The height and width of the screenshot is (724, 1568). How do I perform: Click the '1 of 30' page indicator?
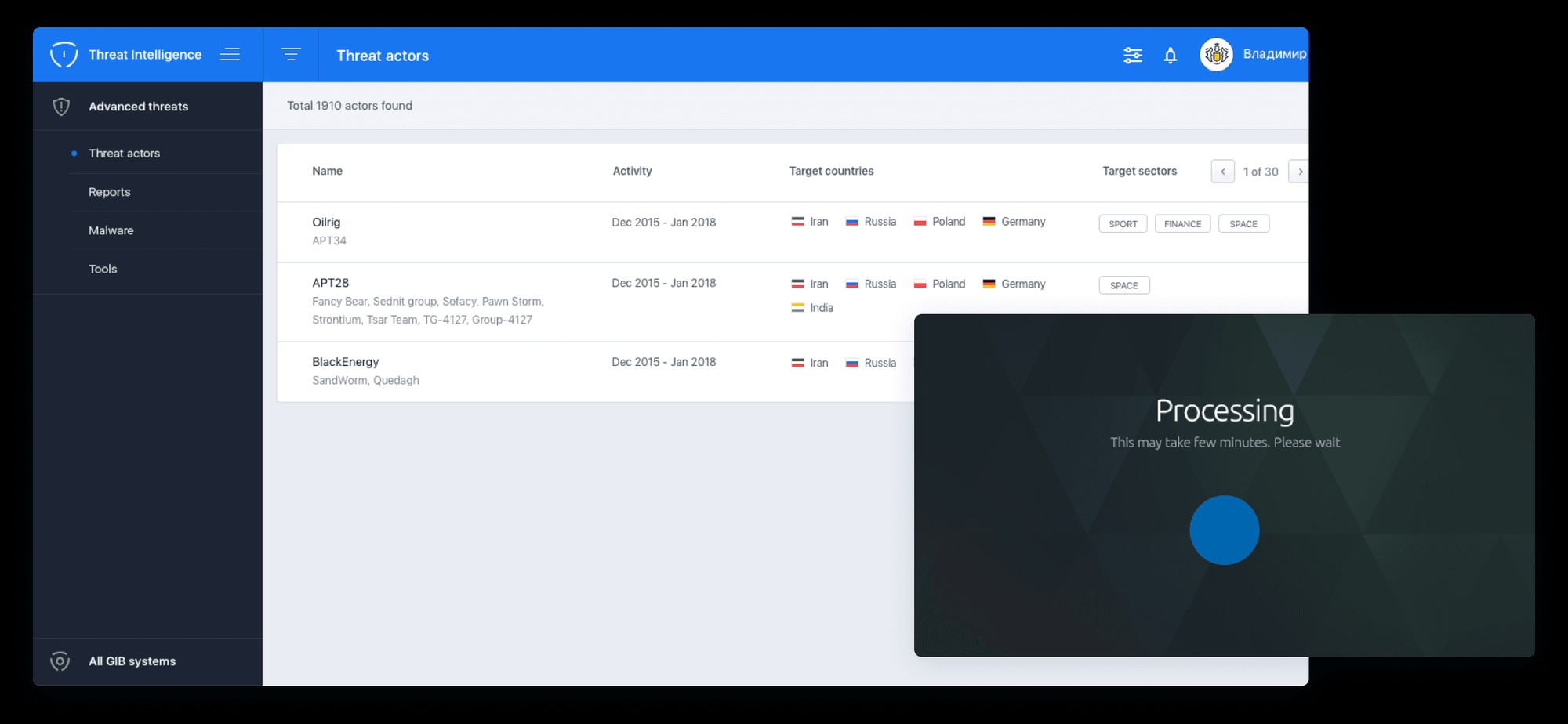point(1261,172)
